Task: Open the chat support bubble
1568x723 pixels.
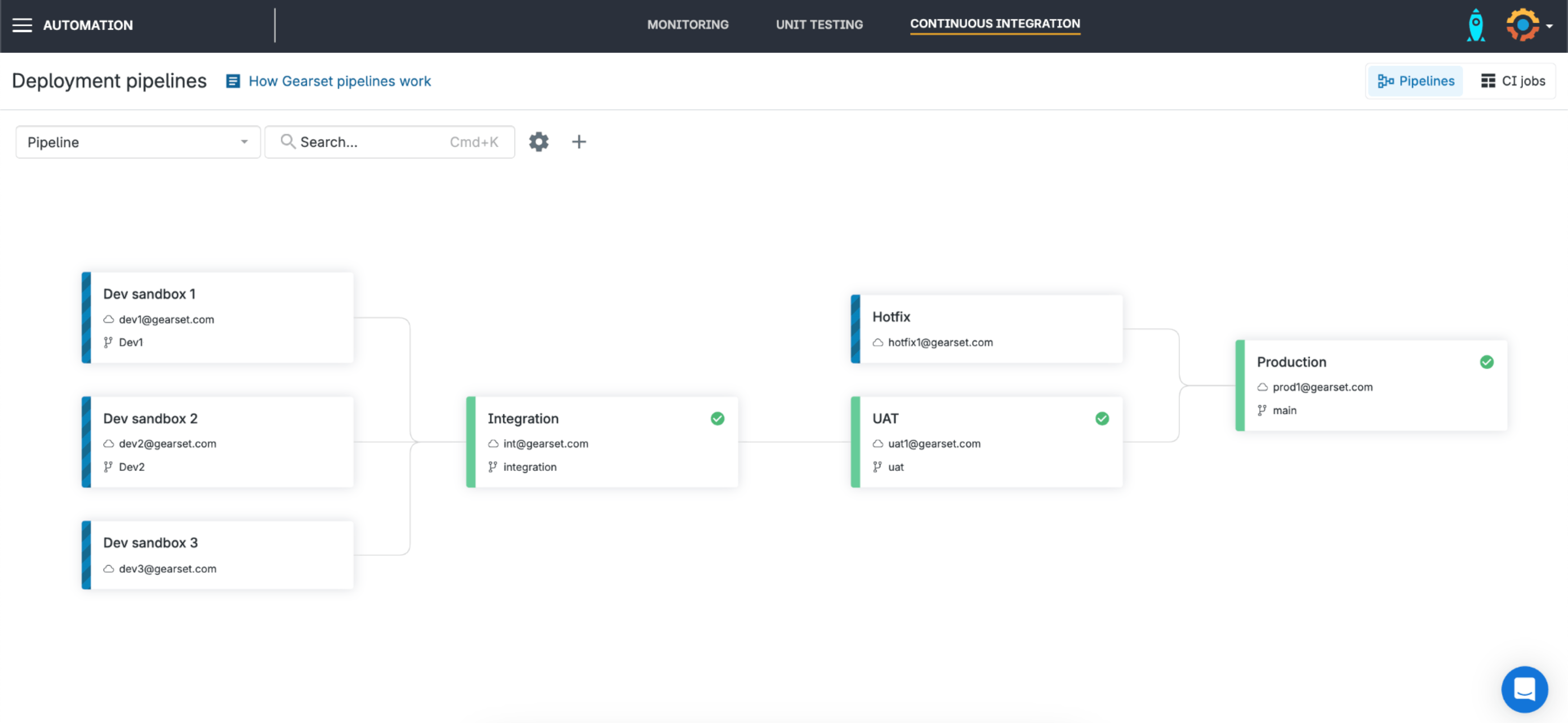Action: click(x=1524, y=689)
